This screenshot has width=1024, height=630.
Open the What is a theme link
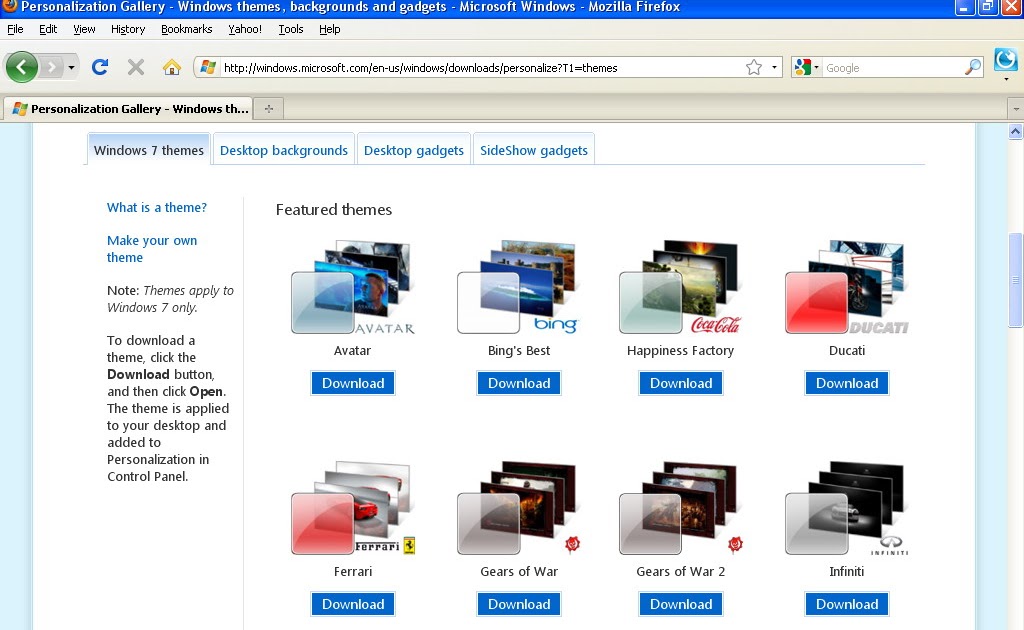tap(156, 207)
